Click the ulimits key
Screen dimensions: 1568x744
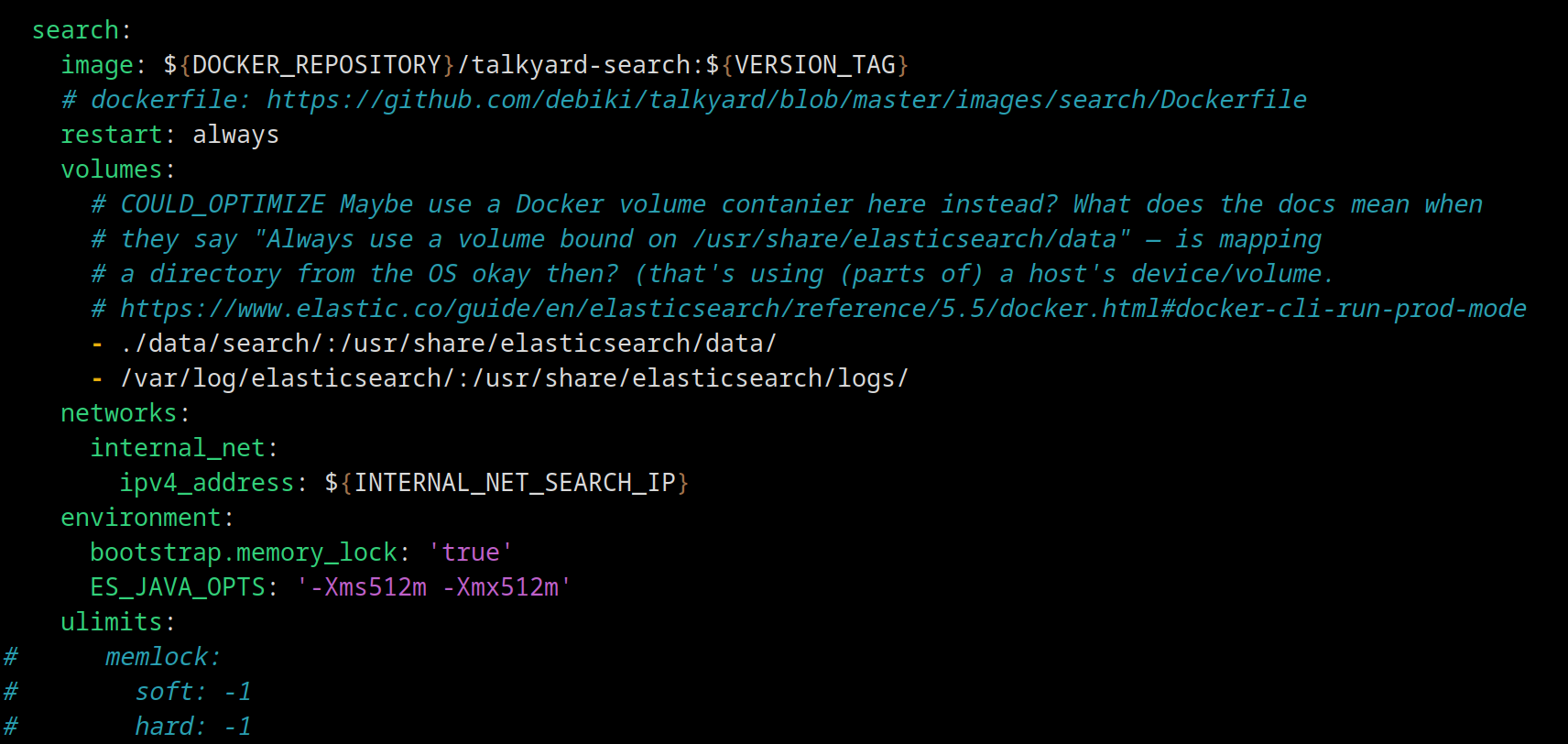112,622
